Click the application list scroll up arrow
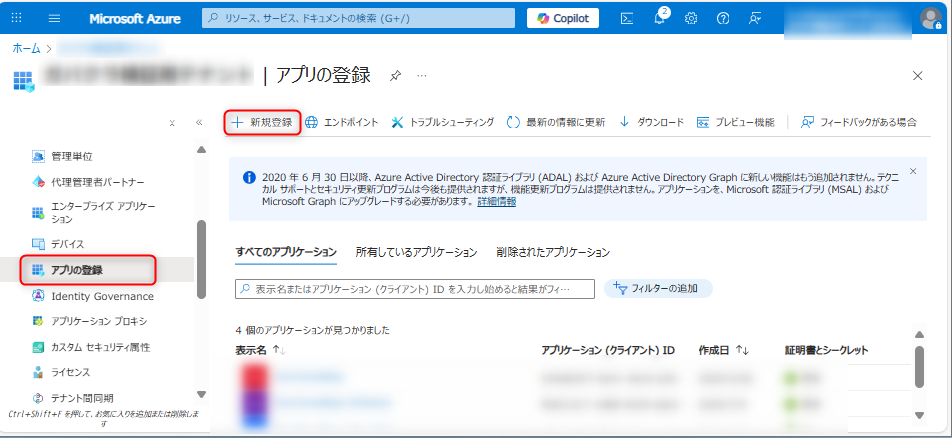 click(919, 334)
